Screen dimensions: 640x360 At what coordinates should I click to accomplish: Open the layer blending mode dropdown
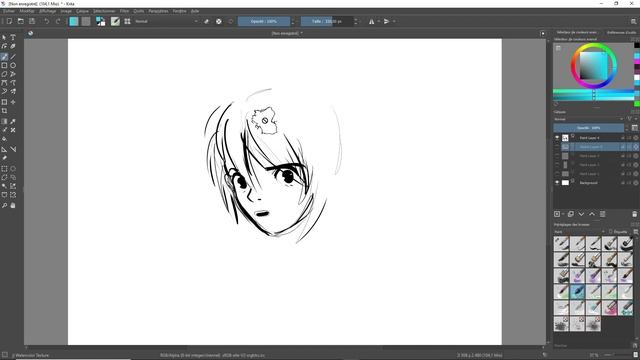(589, 119)
